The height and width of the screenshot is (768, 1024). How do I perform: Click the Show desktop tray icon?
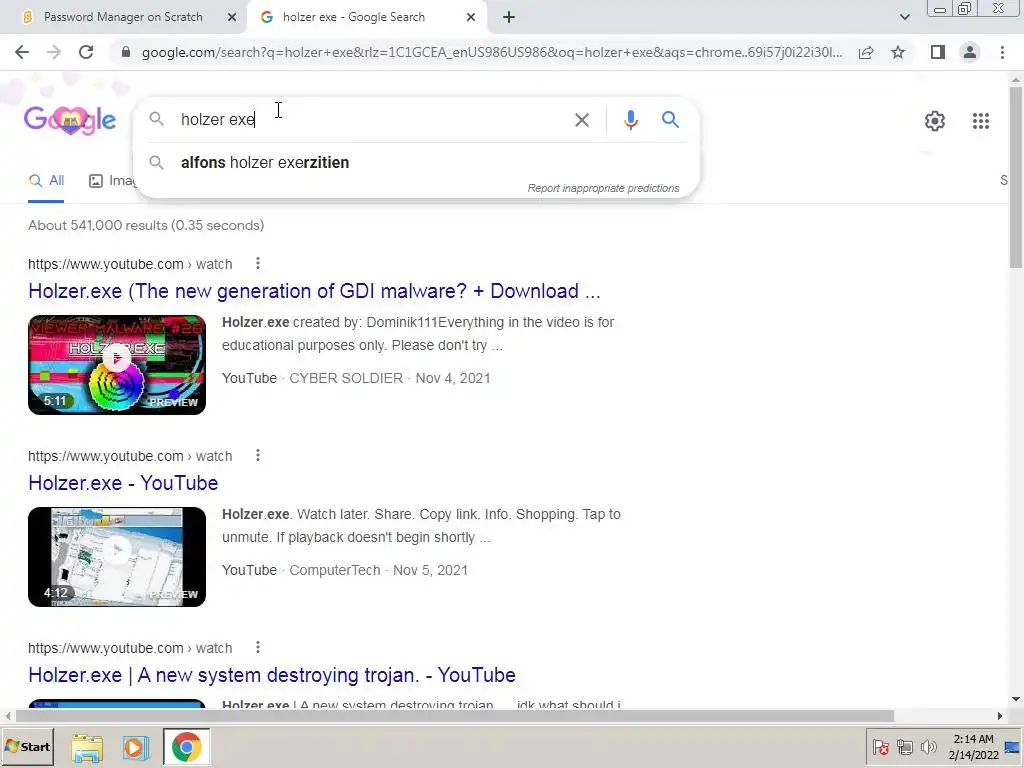1013,747
